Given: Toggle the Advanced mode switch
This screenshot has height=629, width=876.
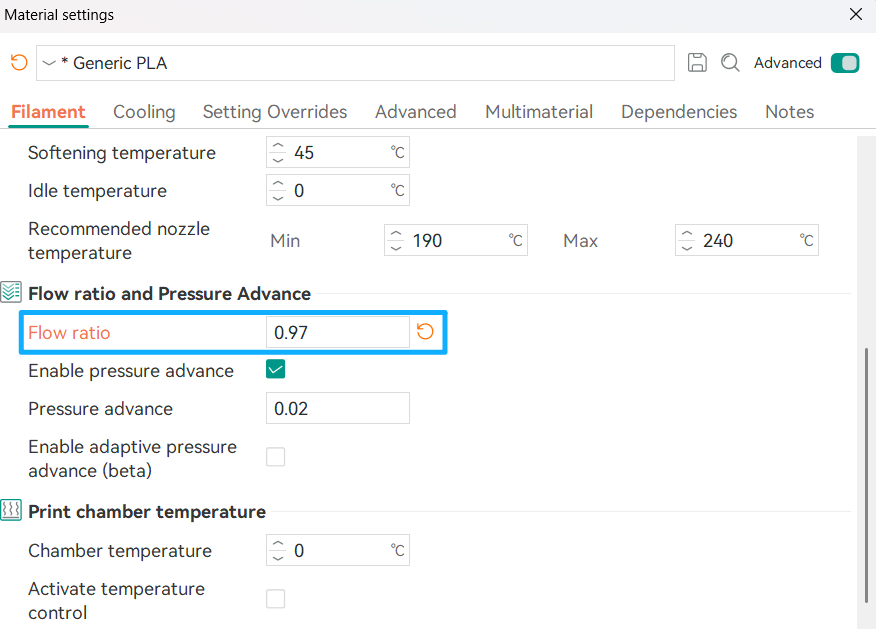Looking at the screenshot, I should tap(845, 63).
